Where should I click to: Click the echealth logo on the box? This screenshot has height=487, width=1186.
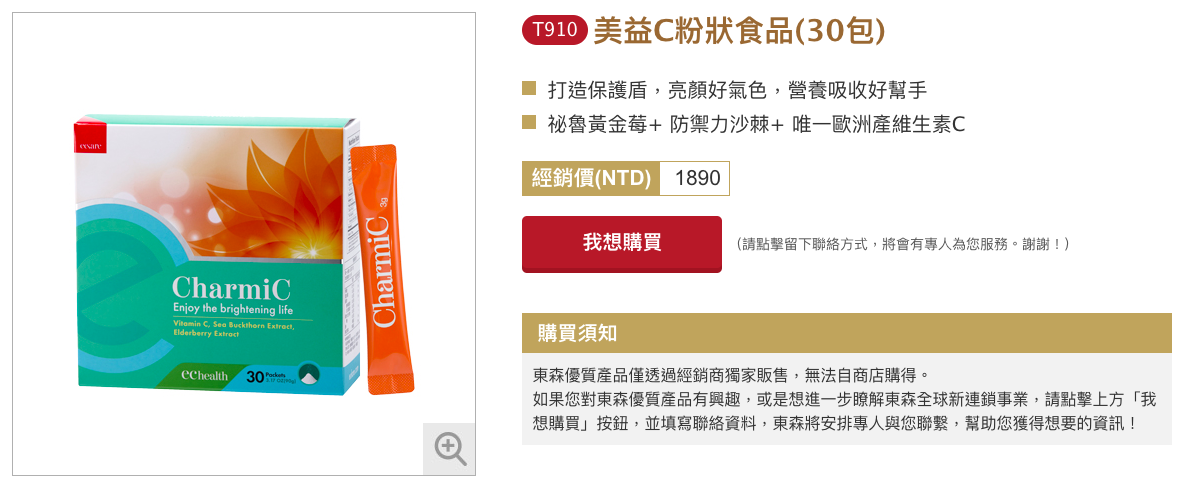pos(205,375)
